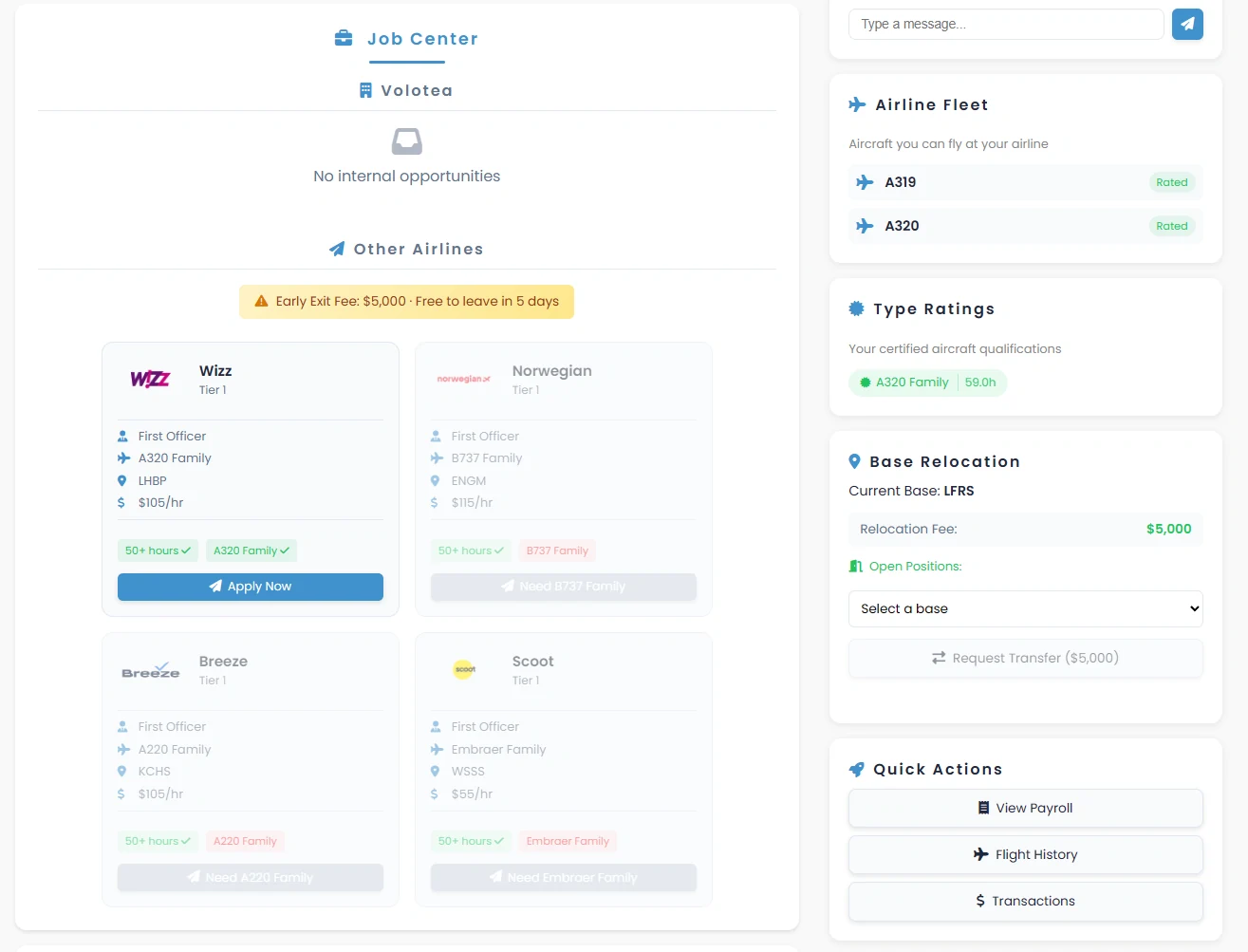Click the Wizz airline name
The width and height of the screenshot is (1248, 952).
tap(215, 371)
